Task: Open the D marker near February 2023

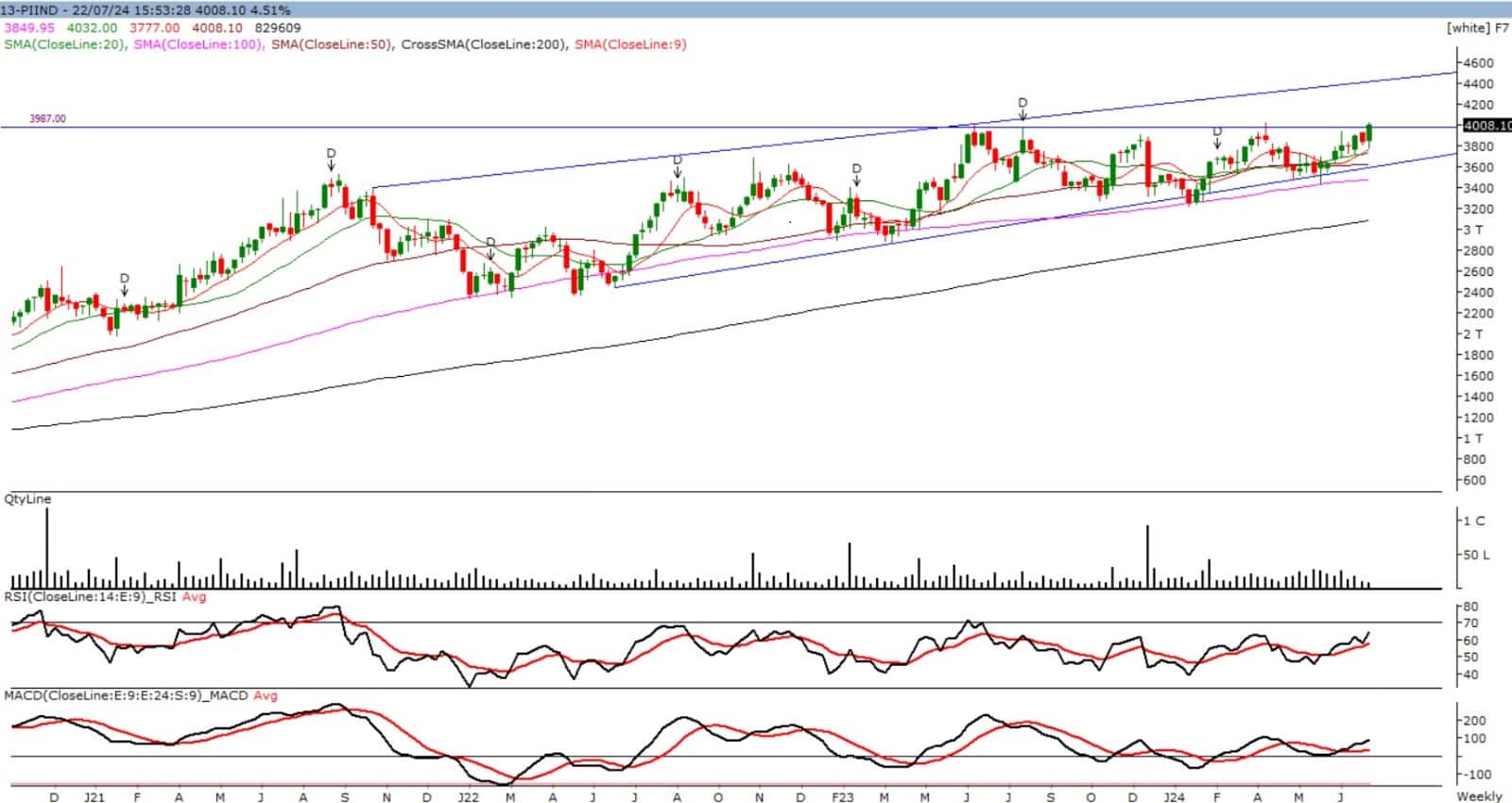Action: pos(856,169)
